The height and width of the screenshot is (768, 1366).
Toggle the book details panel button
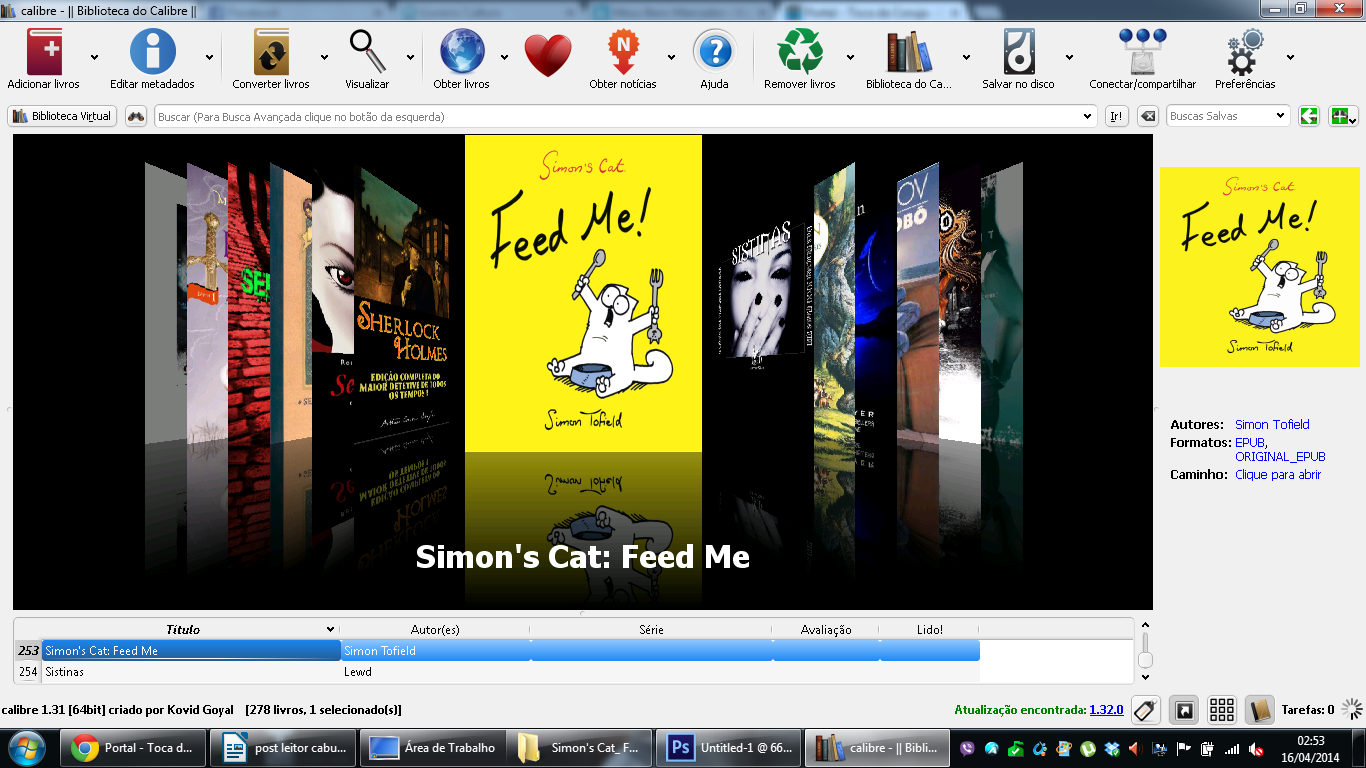pyautogui.click(x=1259, y=710)
